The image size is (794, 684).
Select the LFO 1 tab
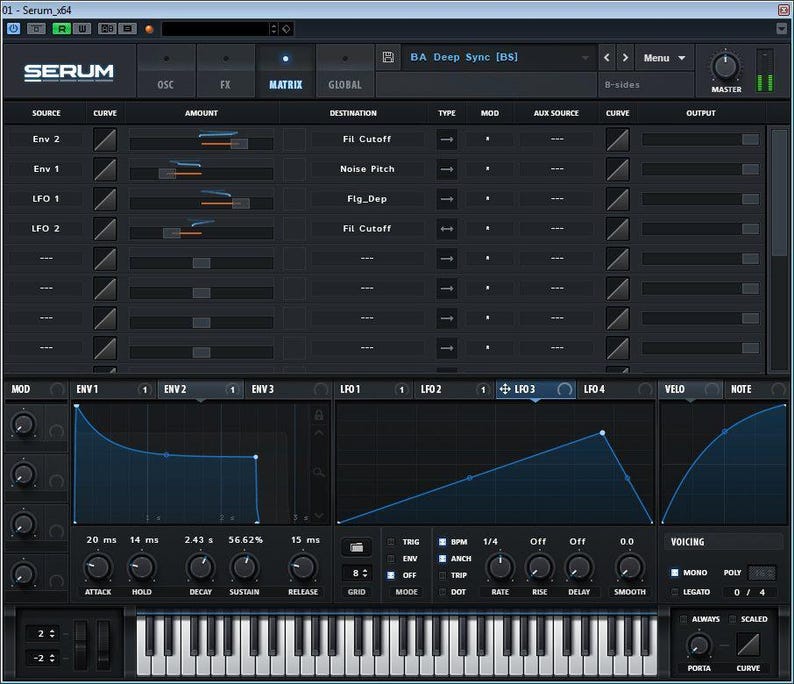(x=373, y=389)
